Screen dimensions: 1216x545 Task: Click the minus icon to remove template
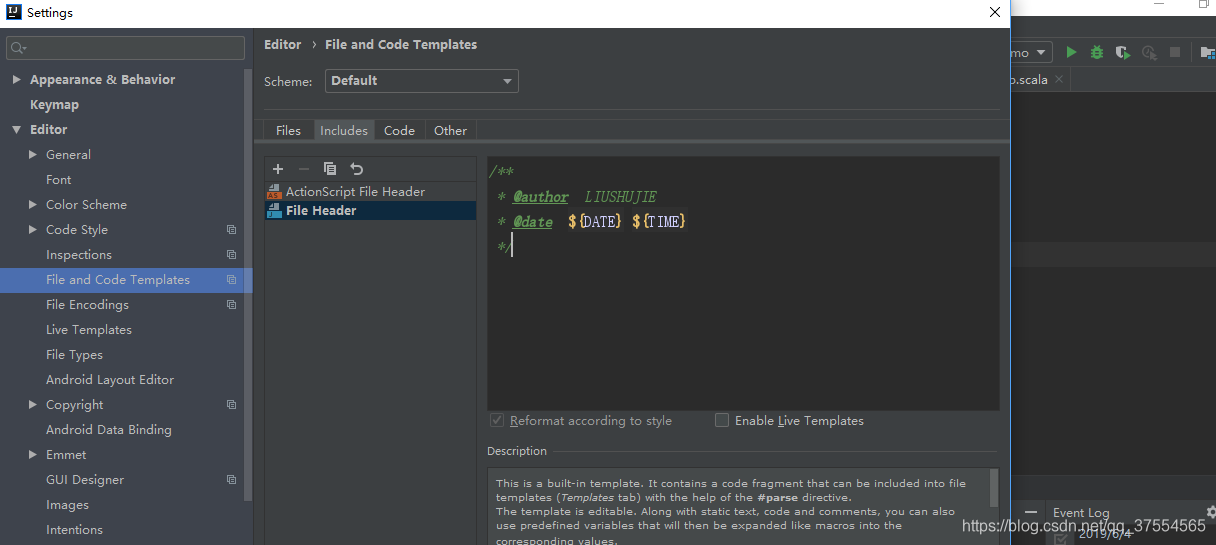(304, 169)
